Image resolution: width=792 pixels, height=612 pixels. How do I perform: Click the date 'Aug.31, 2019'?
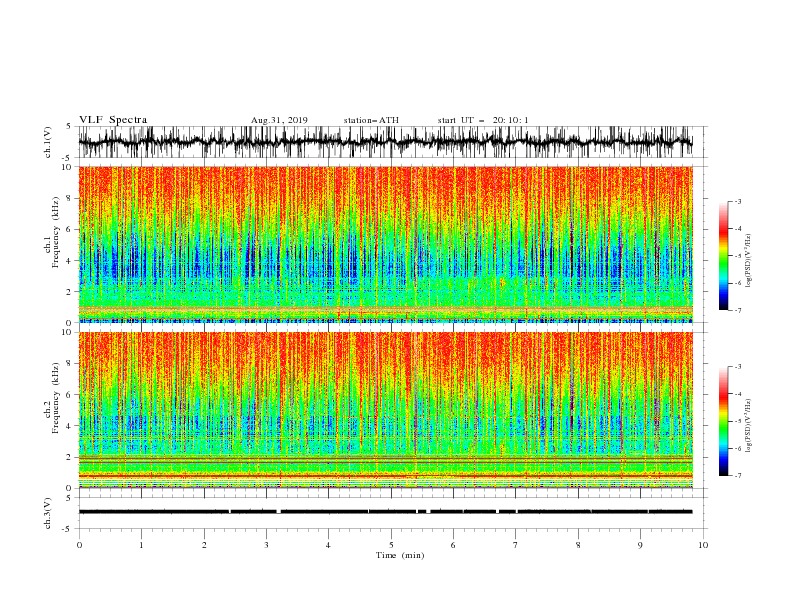(x=279, y=120)
